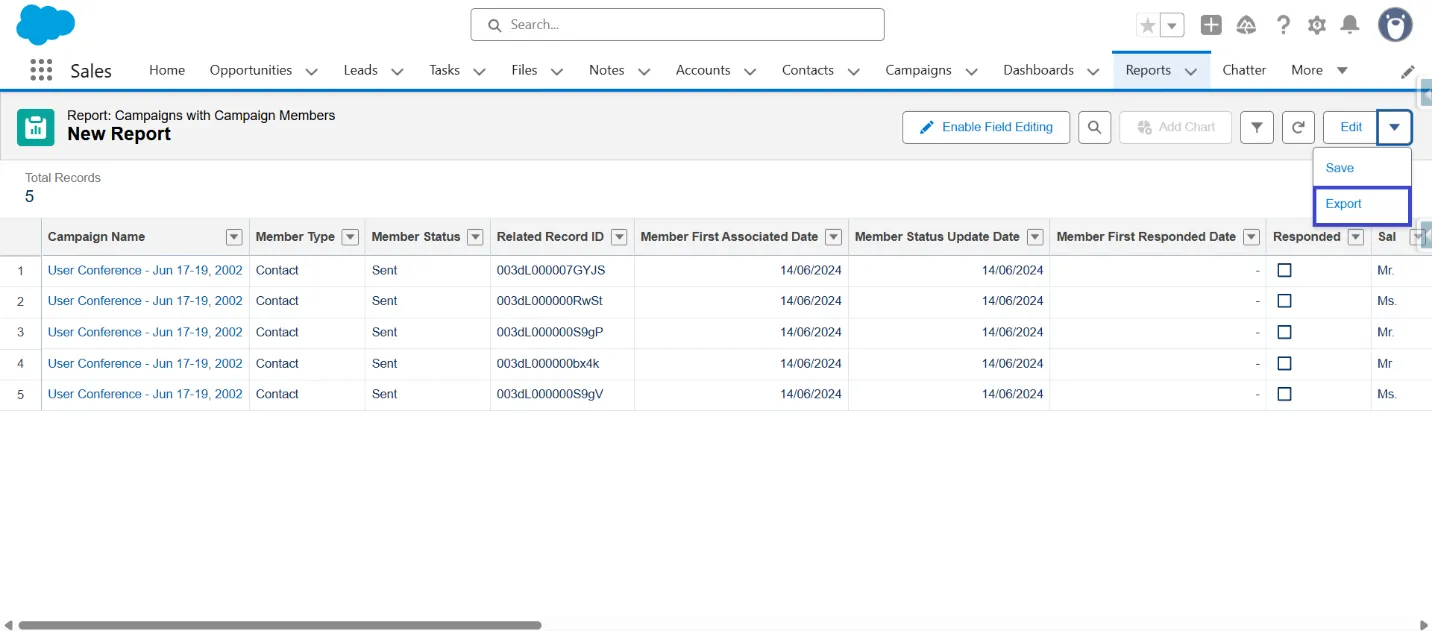
Task: Open the User Conference link in row 3
Action: [x=145, y=332]
